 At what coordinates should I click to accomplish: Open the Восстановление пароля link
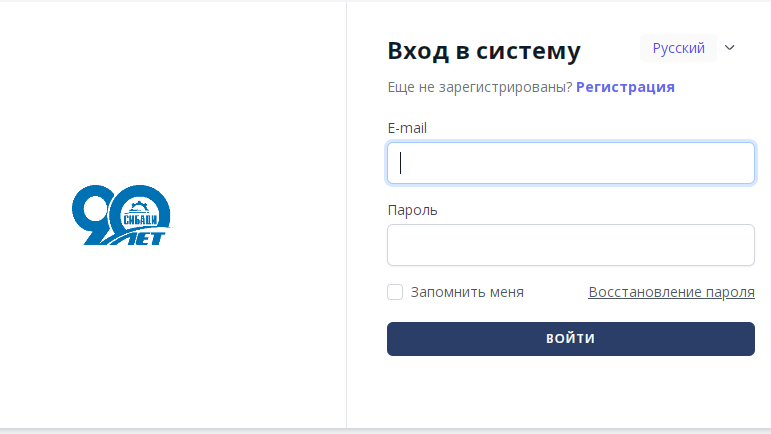[x=671, y=292]
